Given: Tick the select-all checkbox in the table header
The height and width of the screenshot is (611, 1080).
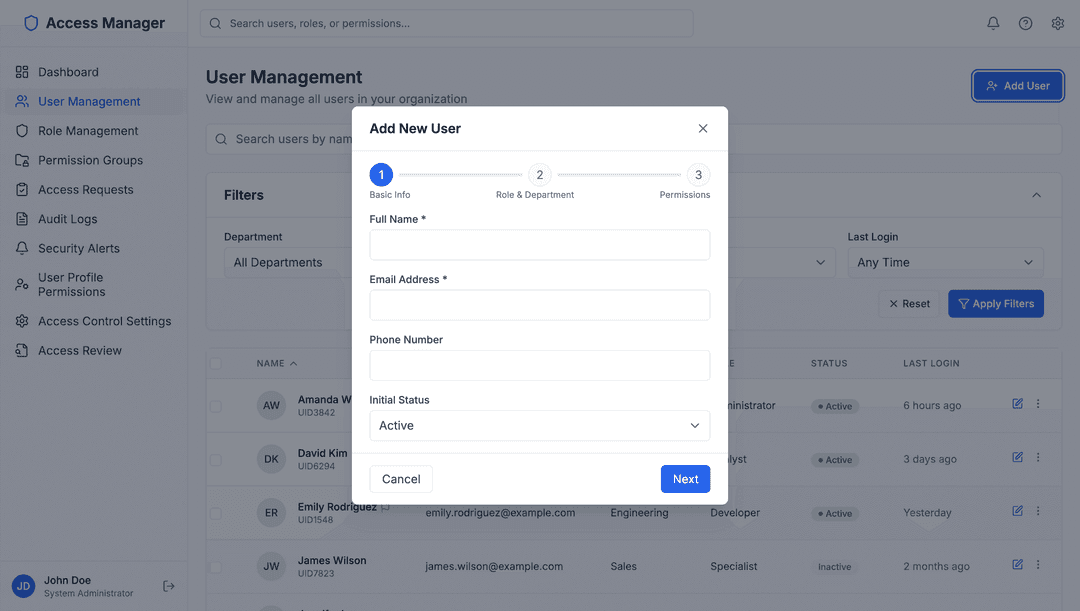Looking at the screenshot, I should click(x=217, y=363).
